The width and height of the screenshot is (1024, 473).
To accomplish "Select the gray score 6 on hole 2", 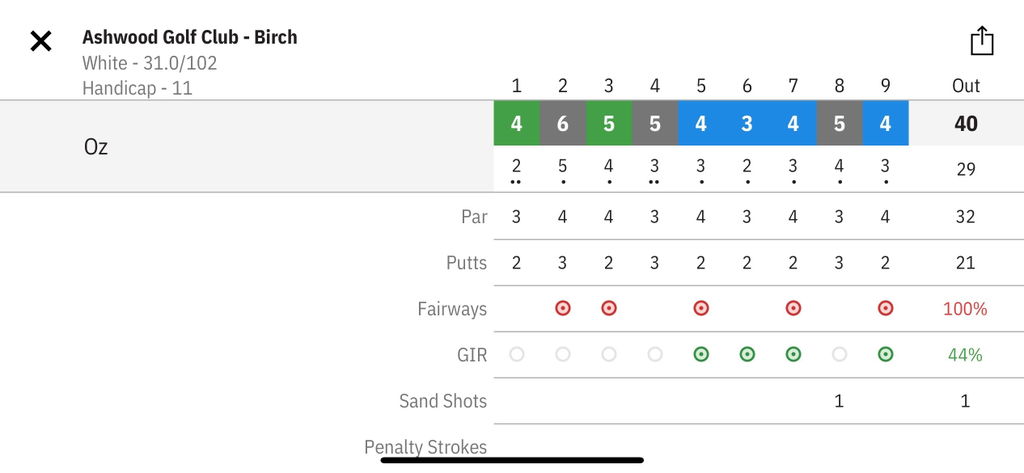I will [563, 123].
